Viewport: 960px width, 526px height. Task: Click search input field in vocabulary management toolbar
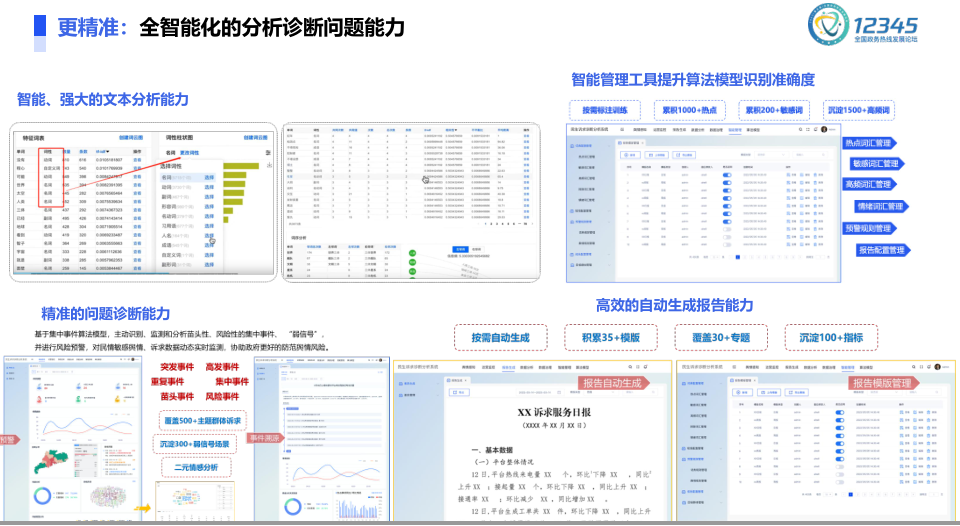pos(810,155)
